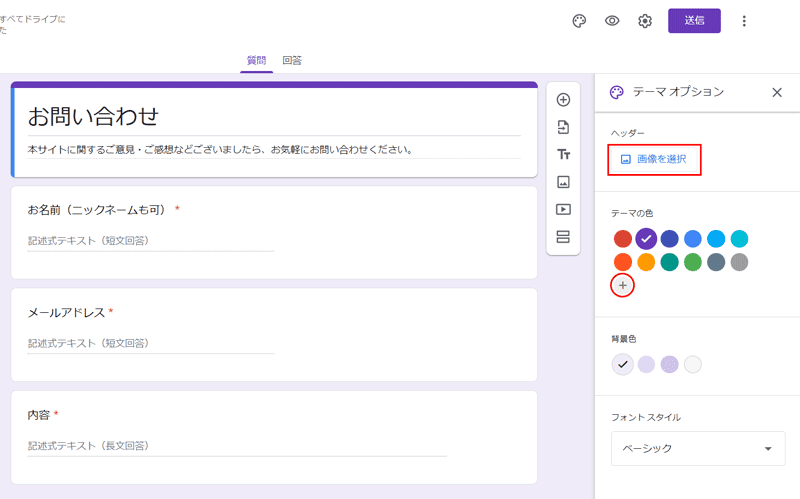Screen dimensions: 800x499
Task: Select the gray background color option
Action: coord(693,364)
